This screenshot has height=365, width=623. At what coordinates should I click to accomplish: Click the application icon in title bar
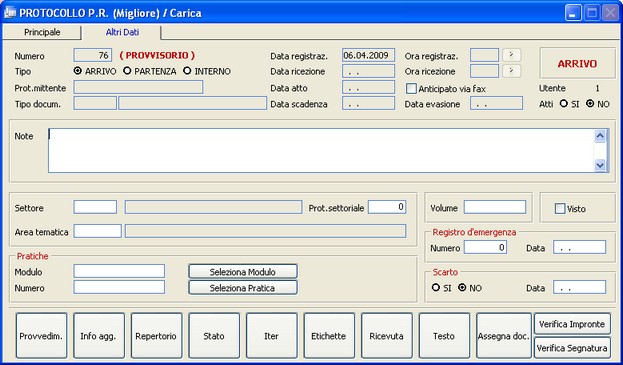(9, 13)
